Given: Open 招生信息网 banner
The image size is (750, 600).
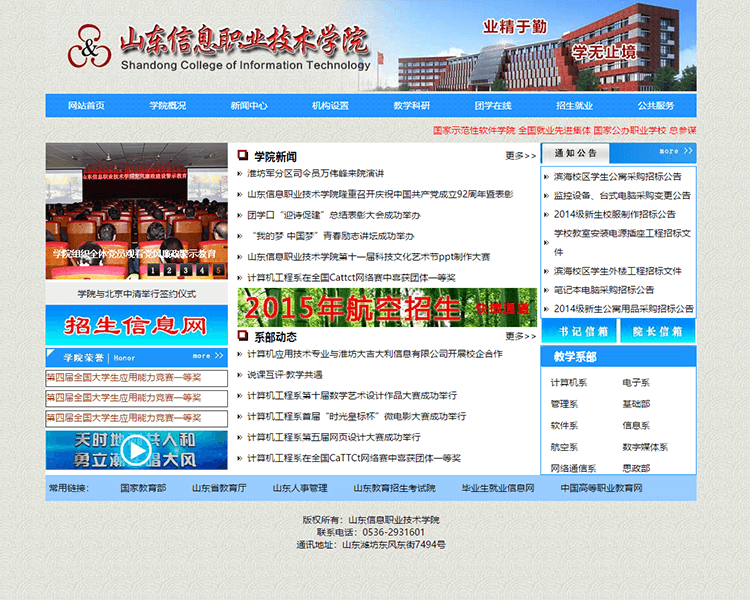Looking at the screenshot, I should coord(137,325).
